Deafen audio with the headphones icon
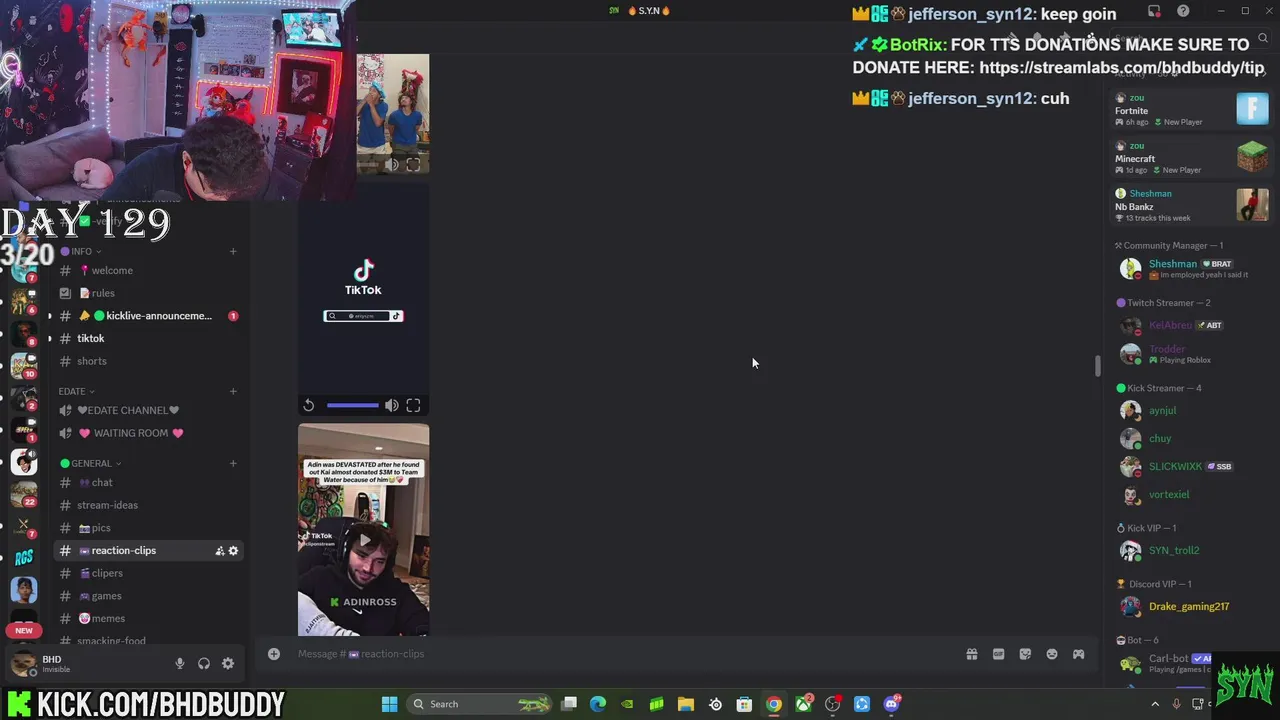The width and height of the screenshot is (1280, 720). pyautogui.click(x=204, y=663)
